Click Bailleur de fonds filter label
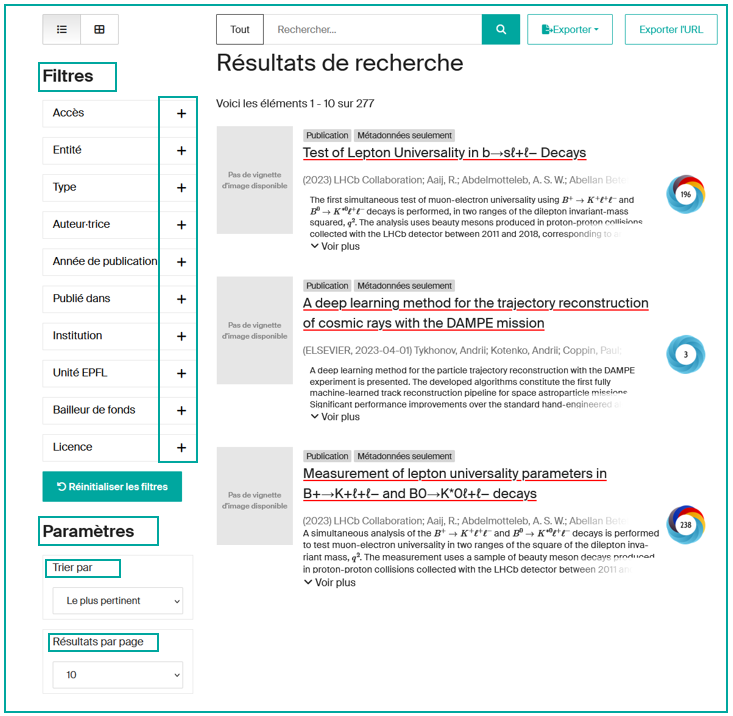Viewport: 733px width, 716px height. tap(94, 410)
